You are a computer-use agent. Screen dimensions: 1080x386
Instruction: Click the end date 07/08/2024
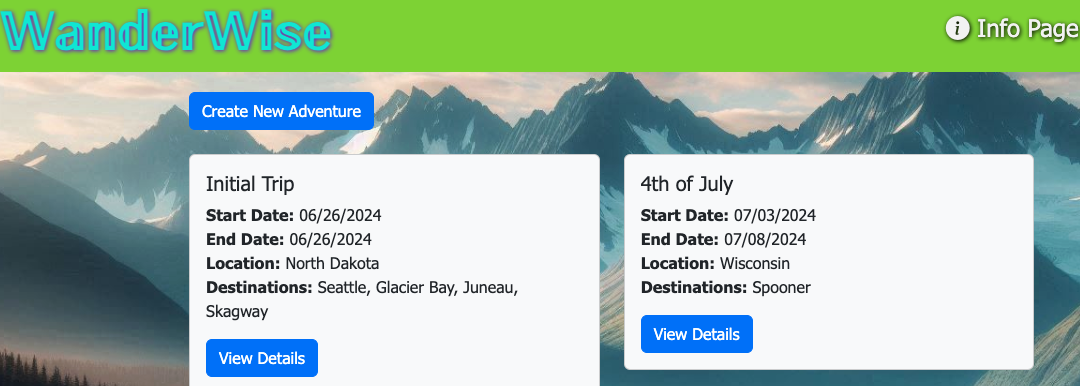[x=765, y=240]
